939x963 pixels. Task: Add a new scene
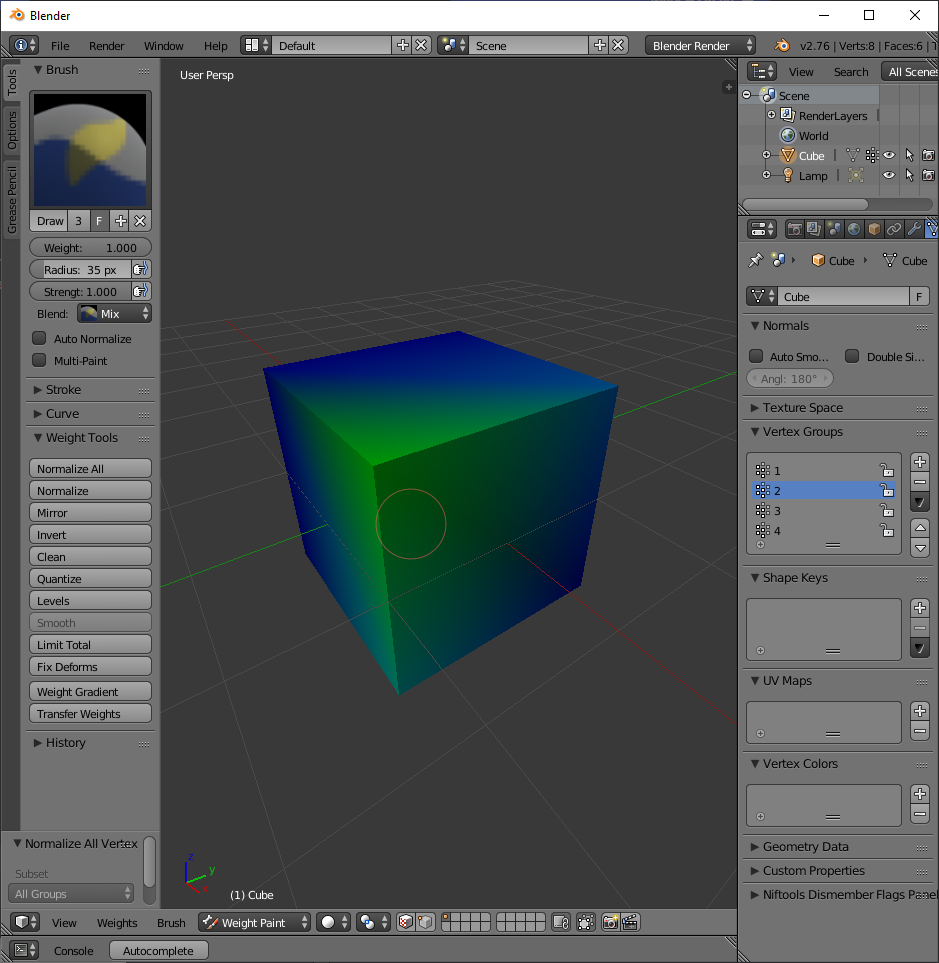click(x=600, y=45)
